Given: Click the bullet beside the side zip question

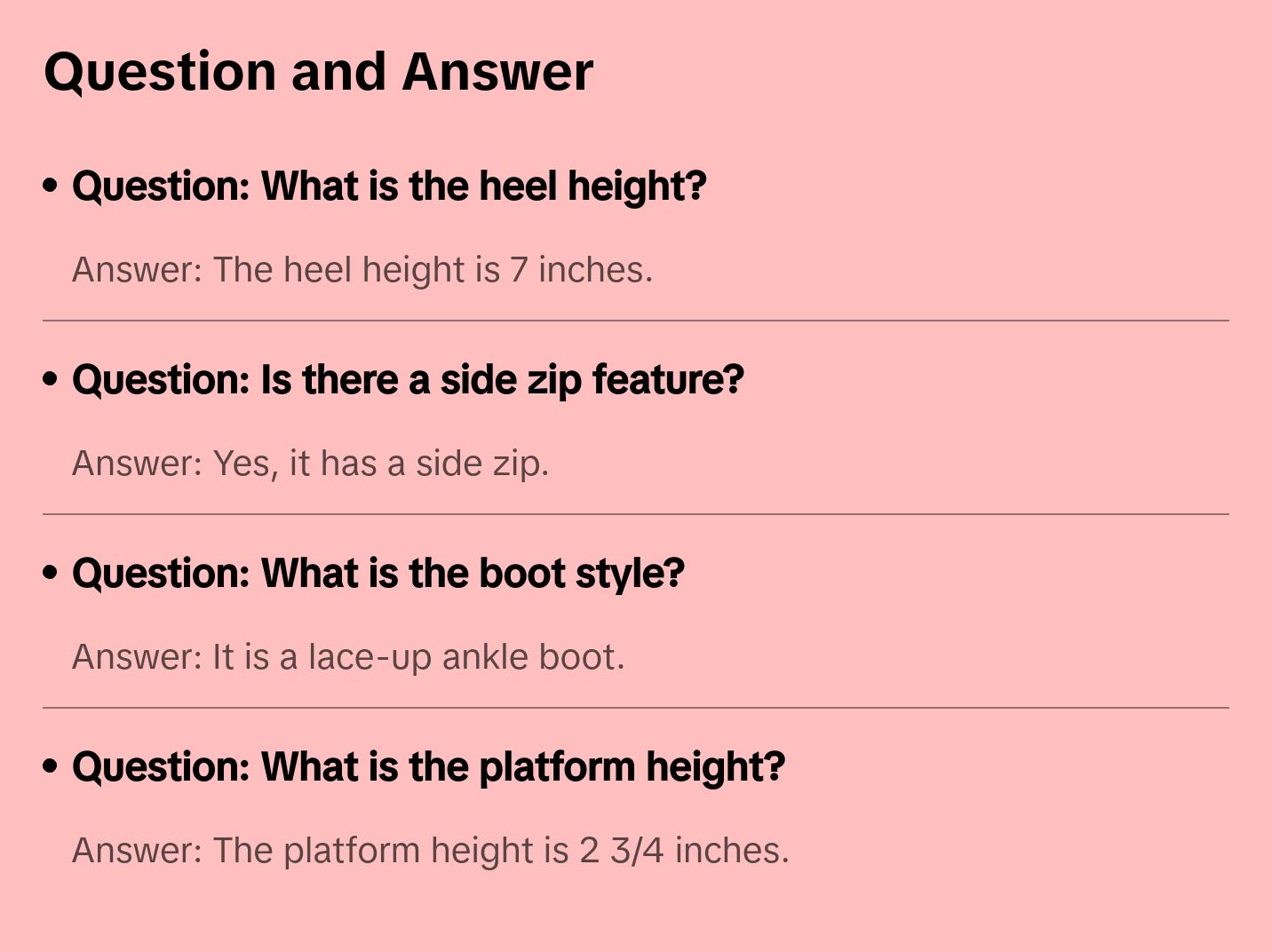Looking at the screenshot, I should pyautogui.click(x=51, y=380).
